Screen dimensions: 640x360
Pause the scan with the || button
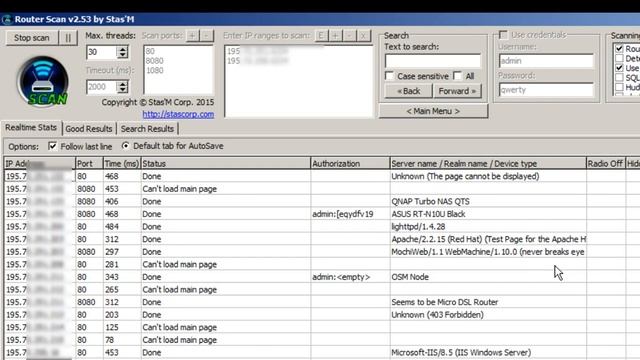coord(68,38)
